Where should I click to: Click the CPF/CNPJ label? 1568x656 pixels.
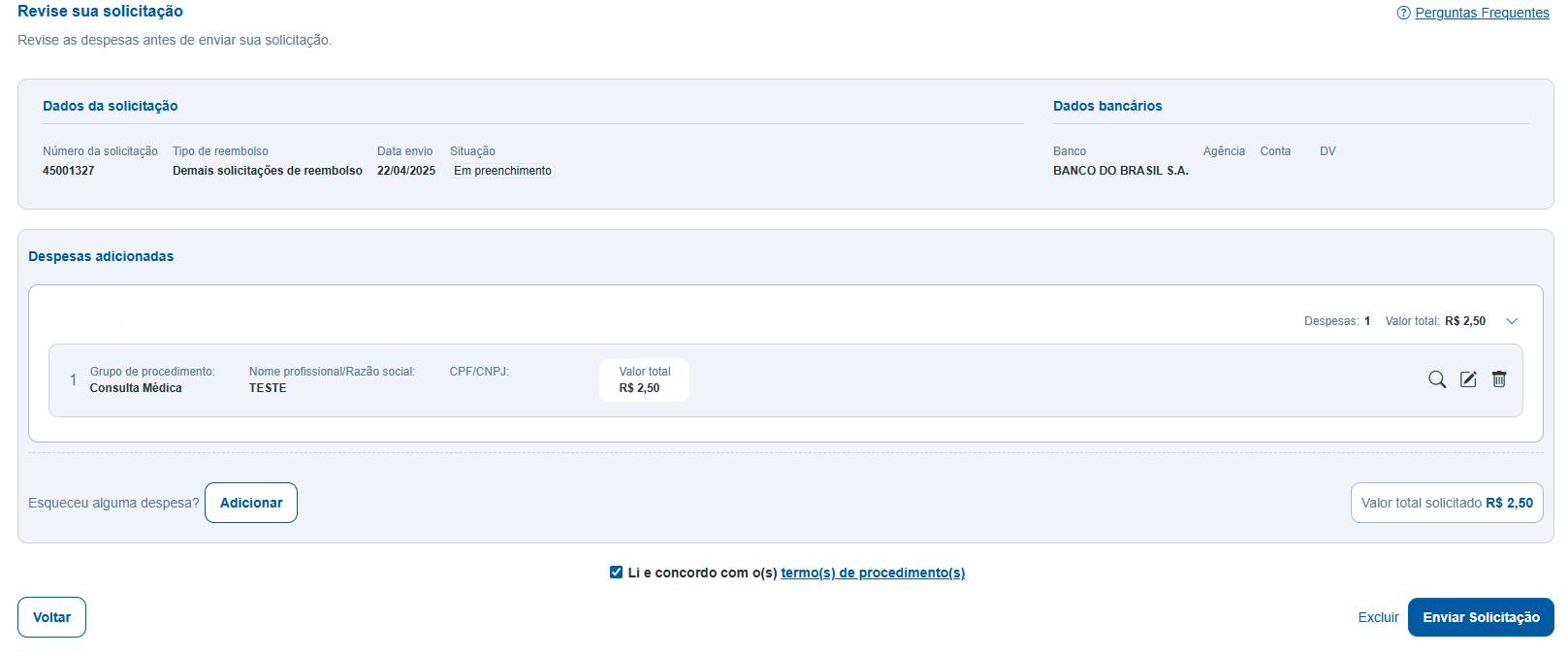(479, 372)
